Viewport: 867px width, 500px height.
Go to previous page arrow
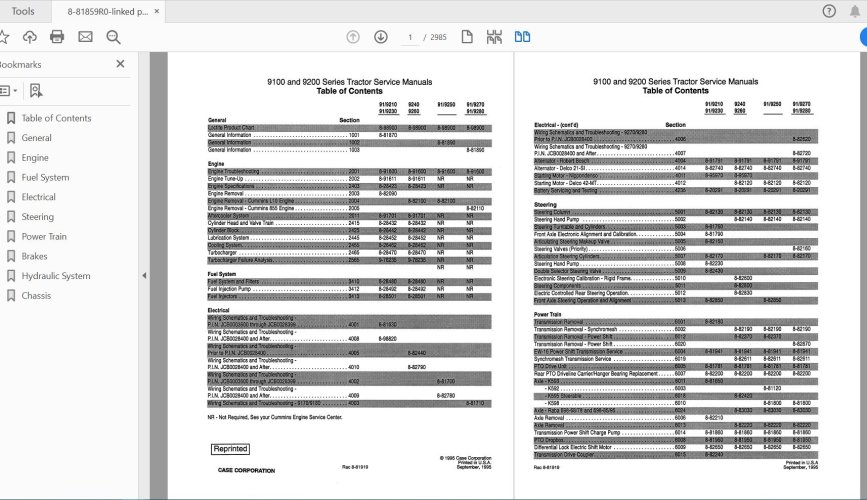[353, 37]
